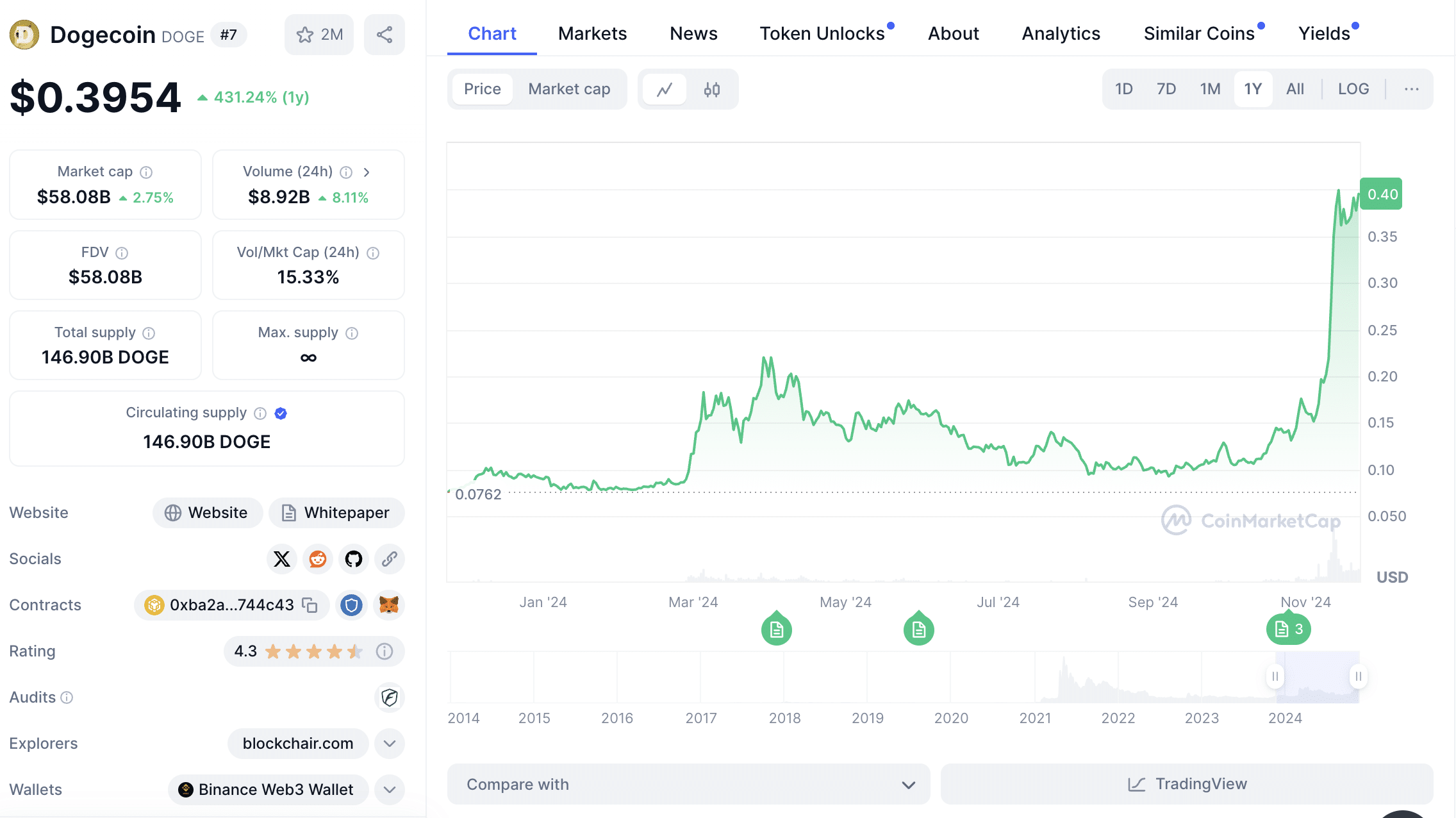The width and height of the screenshot is (1456, 818).
Task: Click the verified circulating supply badge
Action: pyautogui.click(x=281, y=413)
